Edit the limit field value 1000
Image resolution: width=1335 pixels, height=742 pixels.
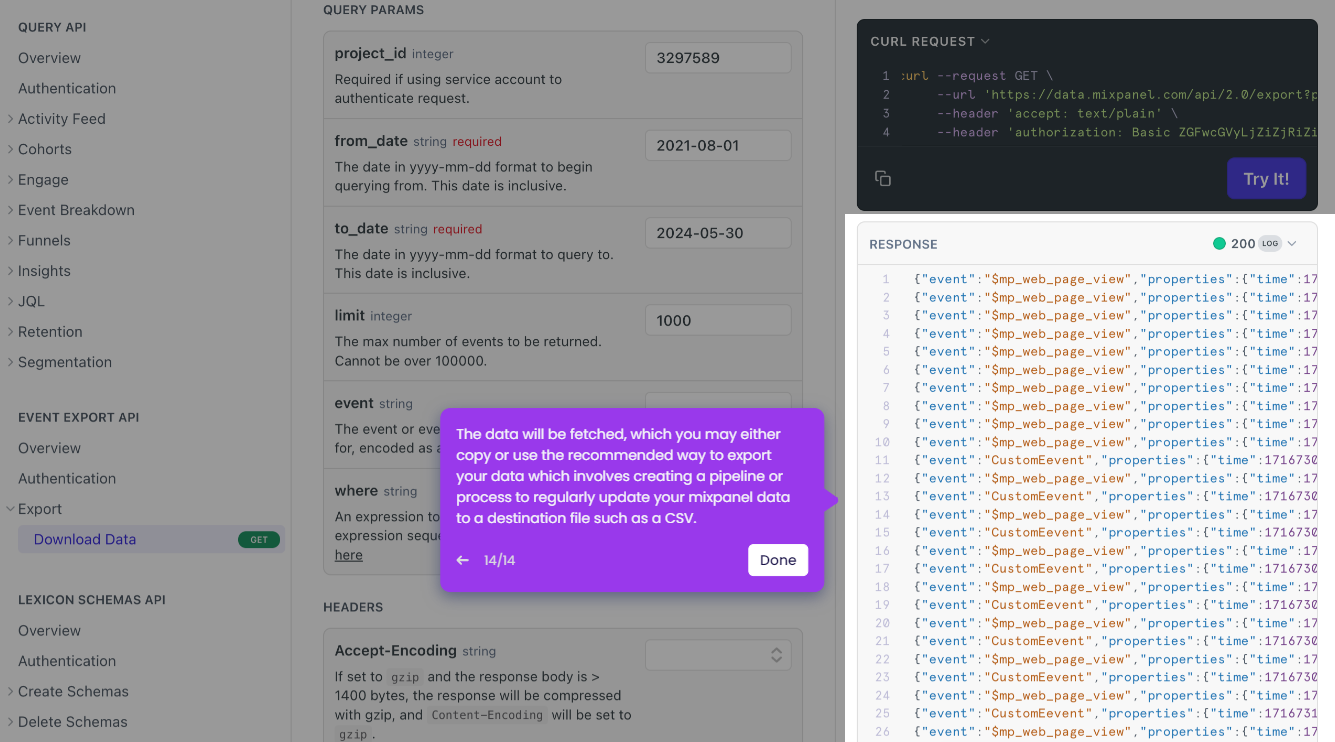718,320
